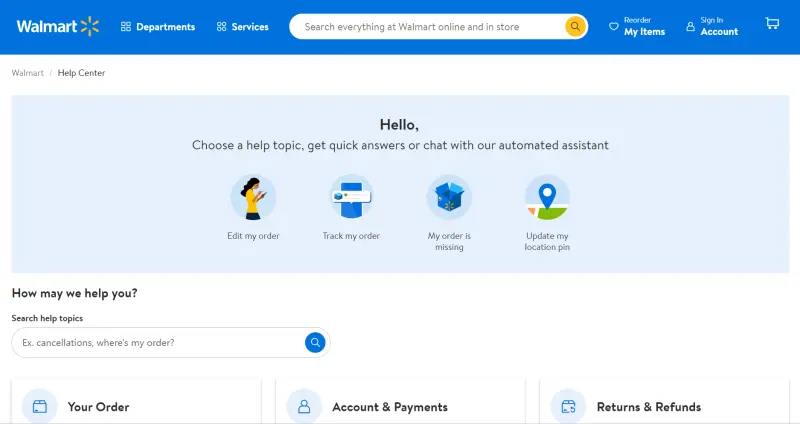Open the Departments menu

(x=158, y=27)
